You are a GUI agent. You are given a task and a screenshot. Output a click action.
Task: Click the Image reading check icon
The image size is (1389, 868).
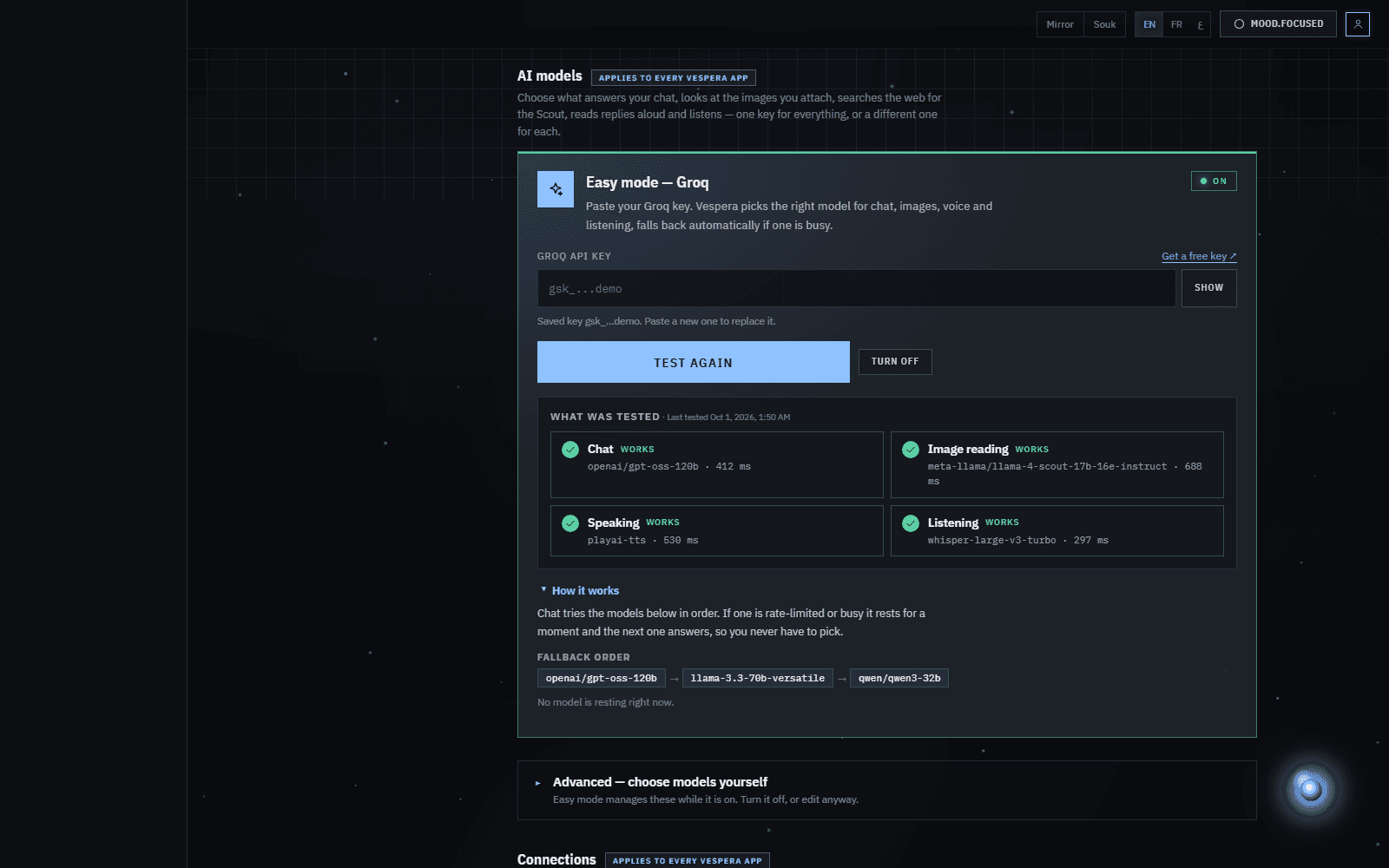[x=911, y=450]
